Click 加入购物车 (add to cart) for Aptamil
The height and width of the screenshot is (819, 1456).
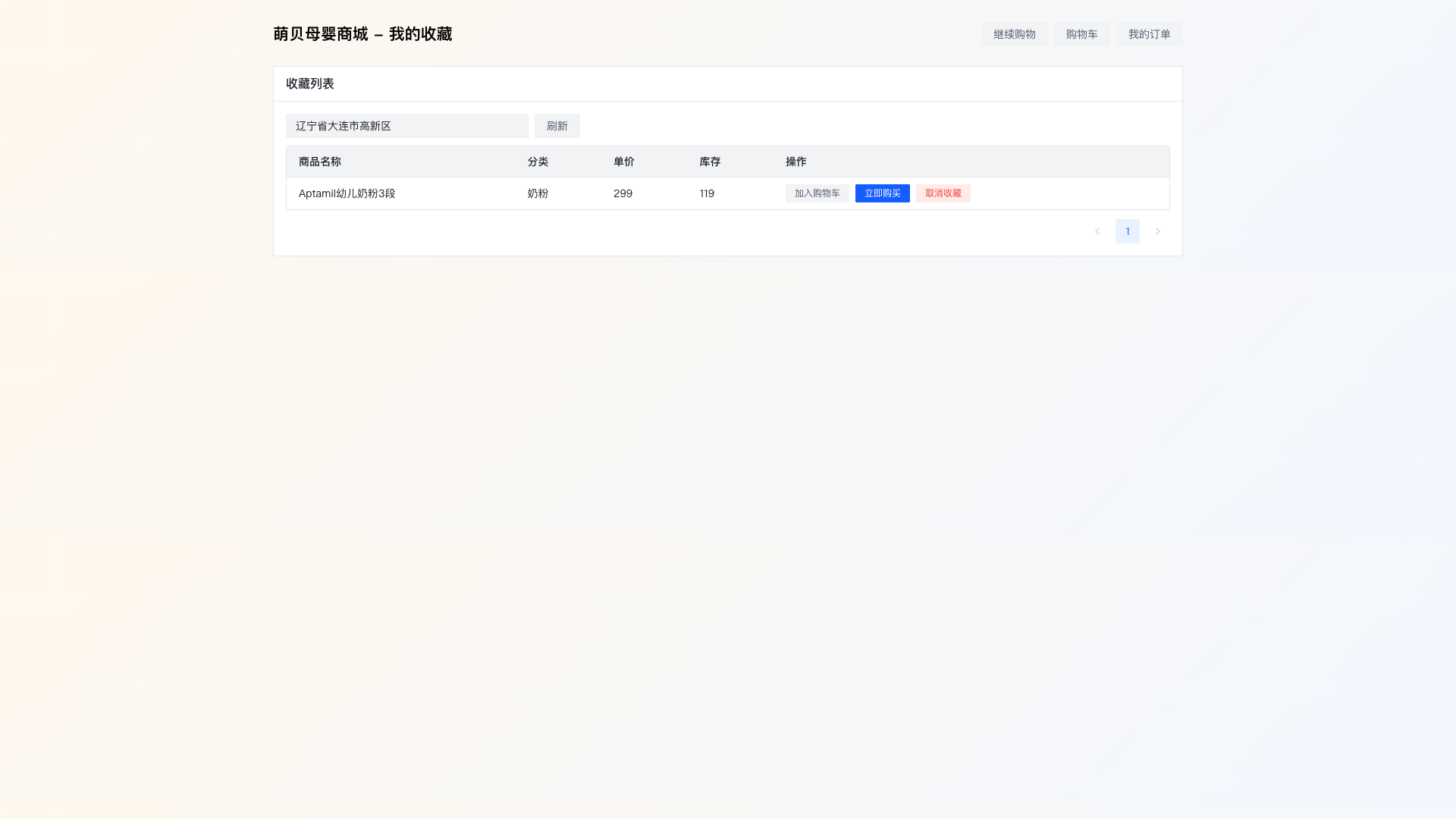tap(817, 193)
